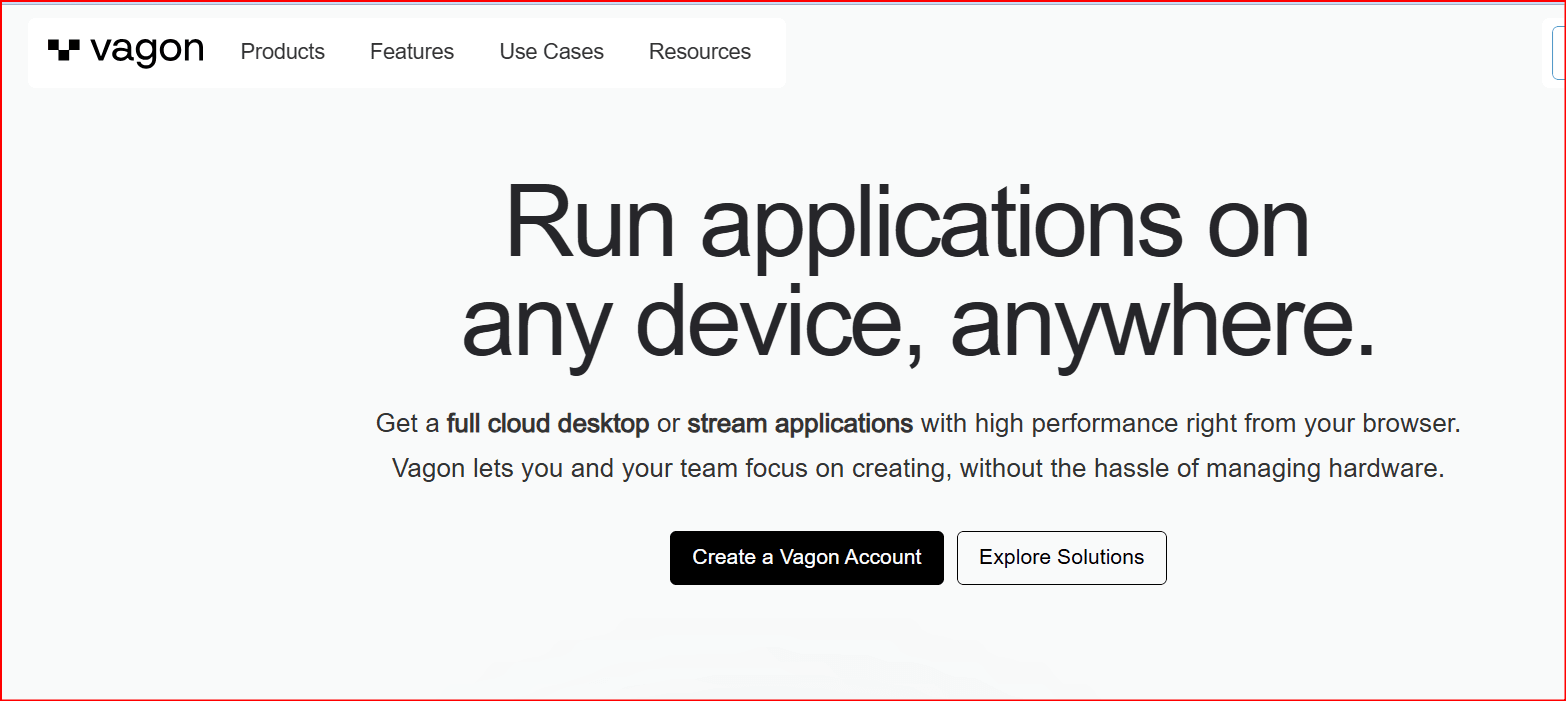Click the Vagon logo icon

[64, 50]
